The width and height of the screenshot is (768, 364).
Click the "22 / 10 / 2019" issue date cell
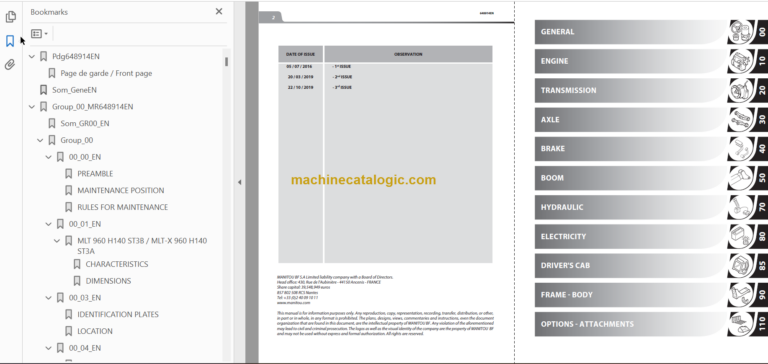(300, 87)
